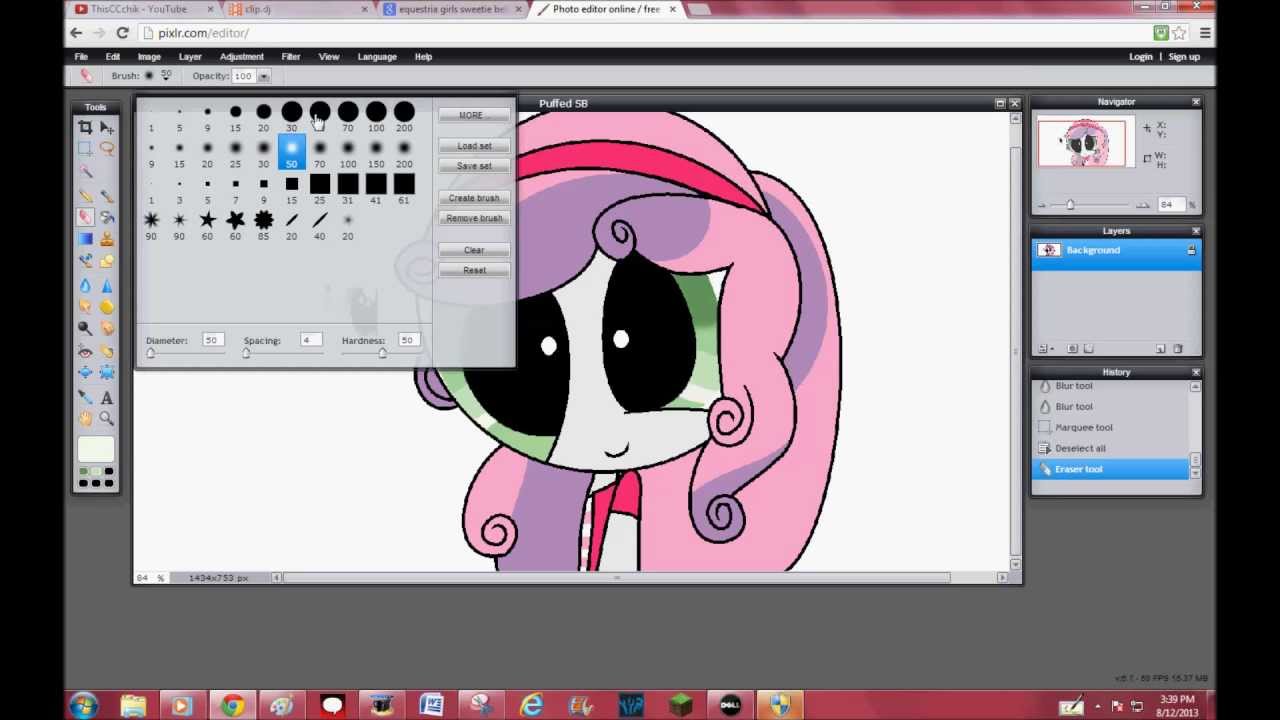Select the Lasso tool

106,149
